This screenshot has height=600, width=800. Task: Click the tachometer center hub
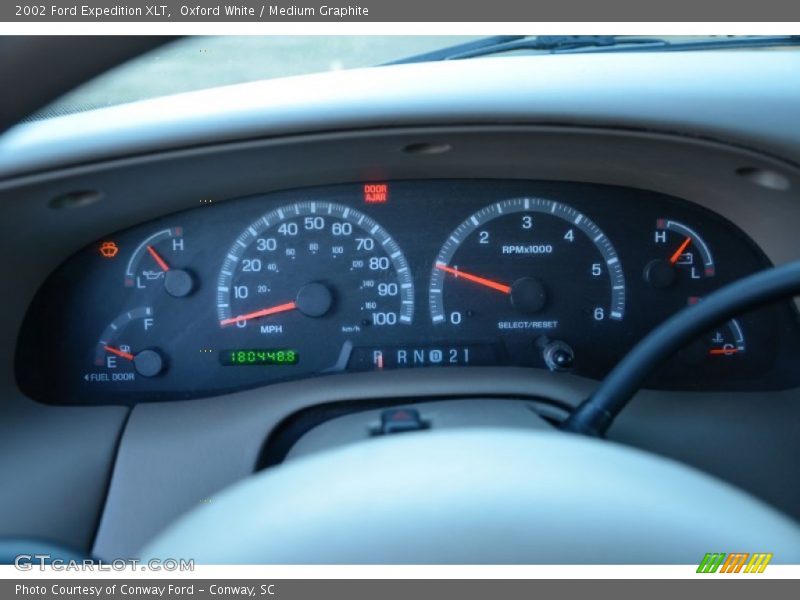[x=528, y=295]
